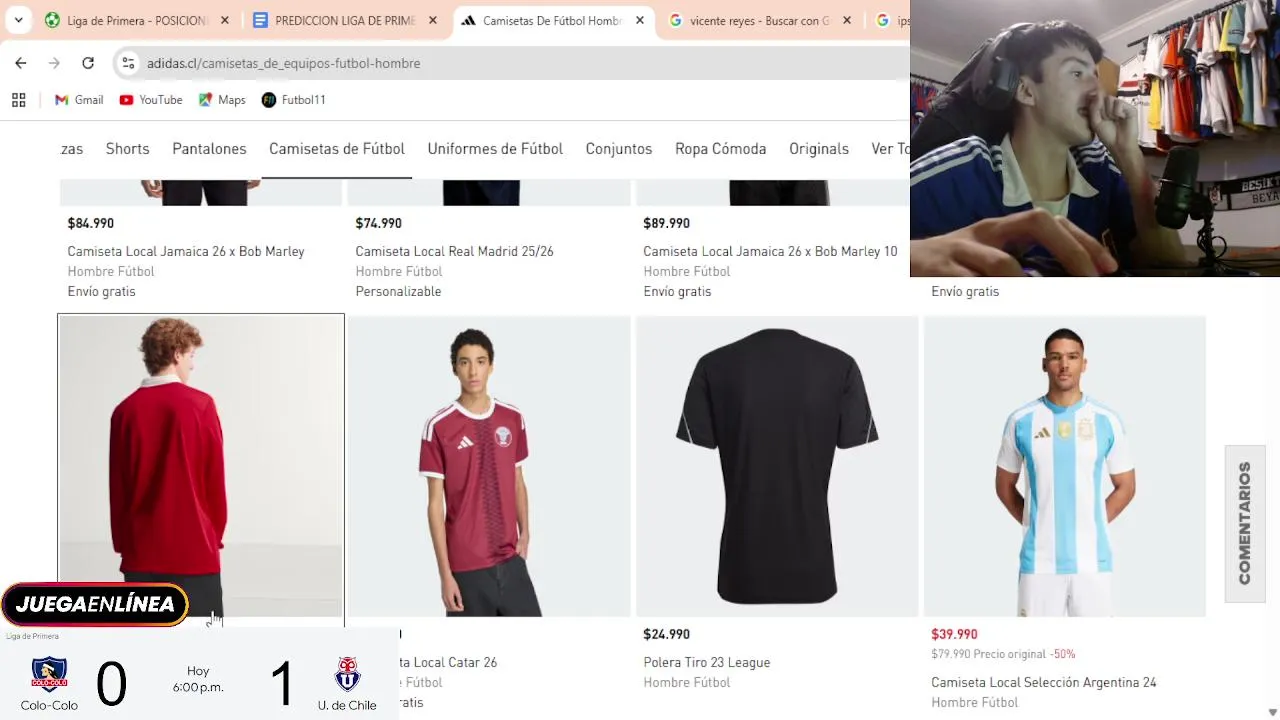Open Camiseta Local Selección Argentina 24 link
The height and width of the screenshot is (720, 1280).
tap(1043, 682)
